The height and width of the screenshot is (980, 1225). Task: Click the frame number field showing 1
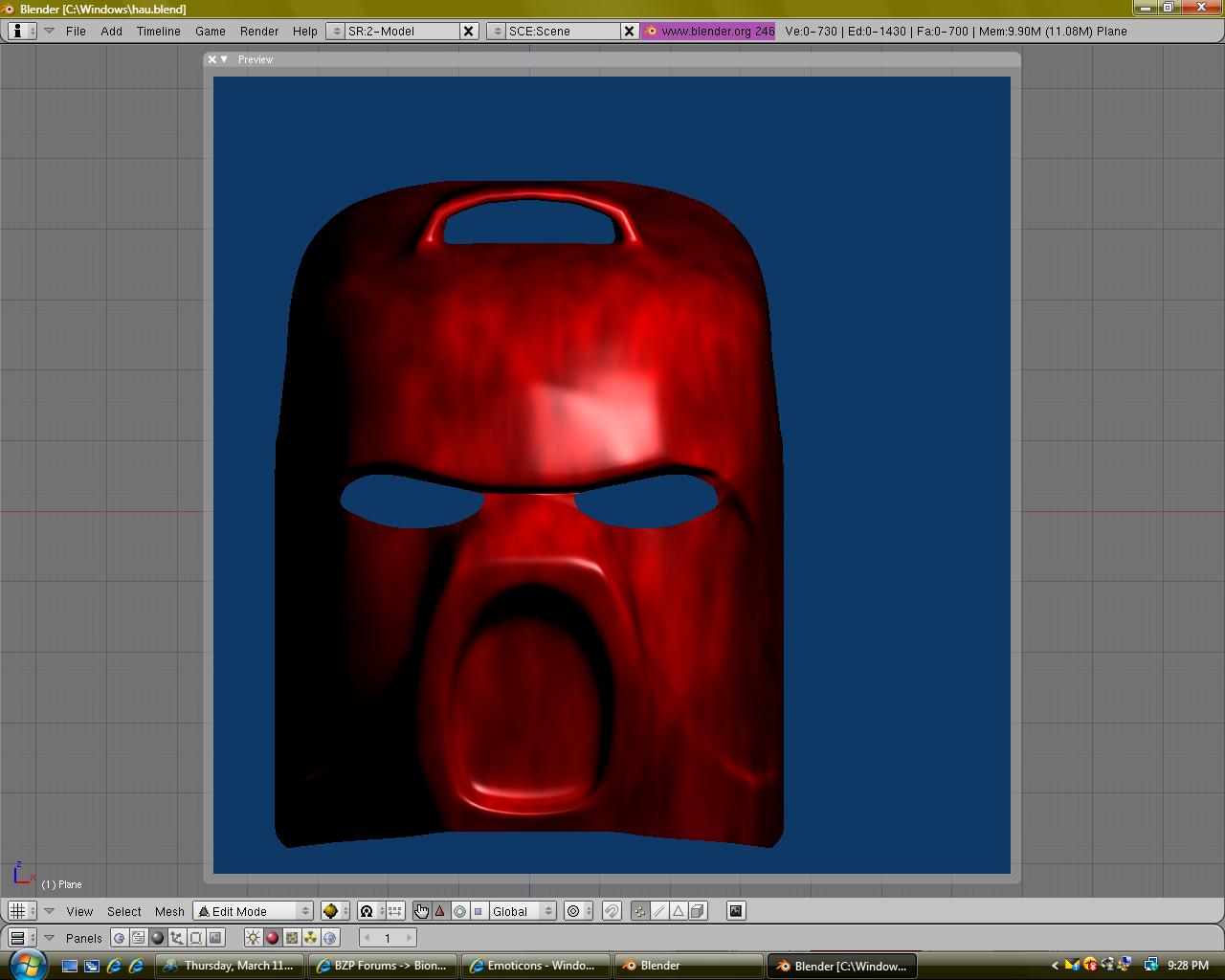tap(388, 938)
